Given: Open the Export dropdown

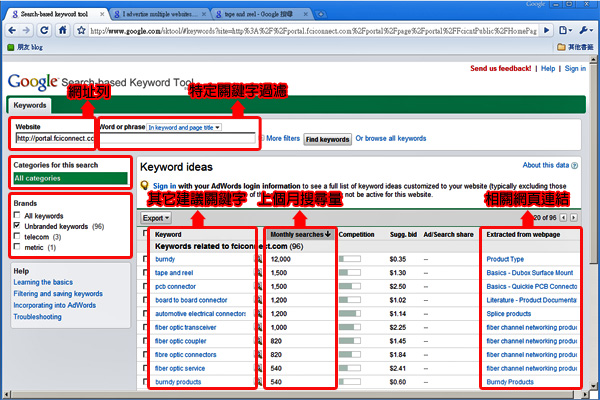Looking at the screenshot, I should pos(156,218).
